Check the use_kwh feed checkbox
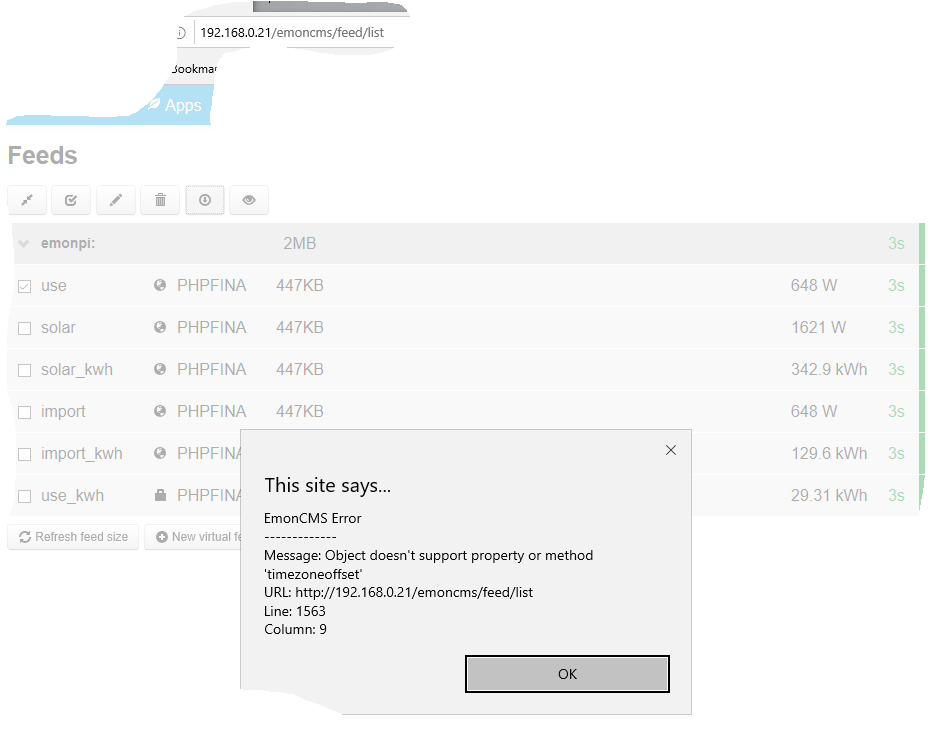The height and width of the screenshot is (745, 934). 24,496
